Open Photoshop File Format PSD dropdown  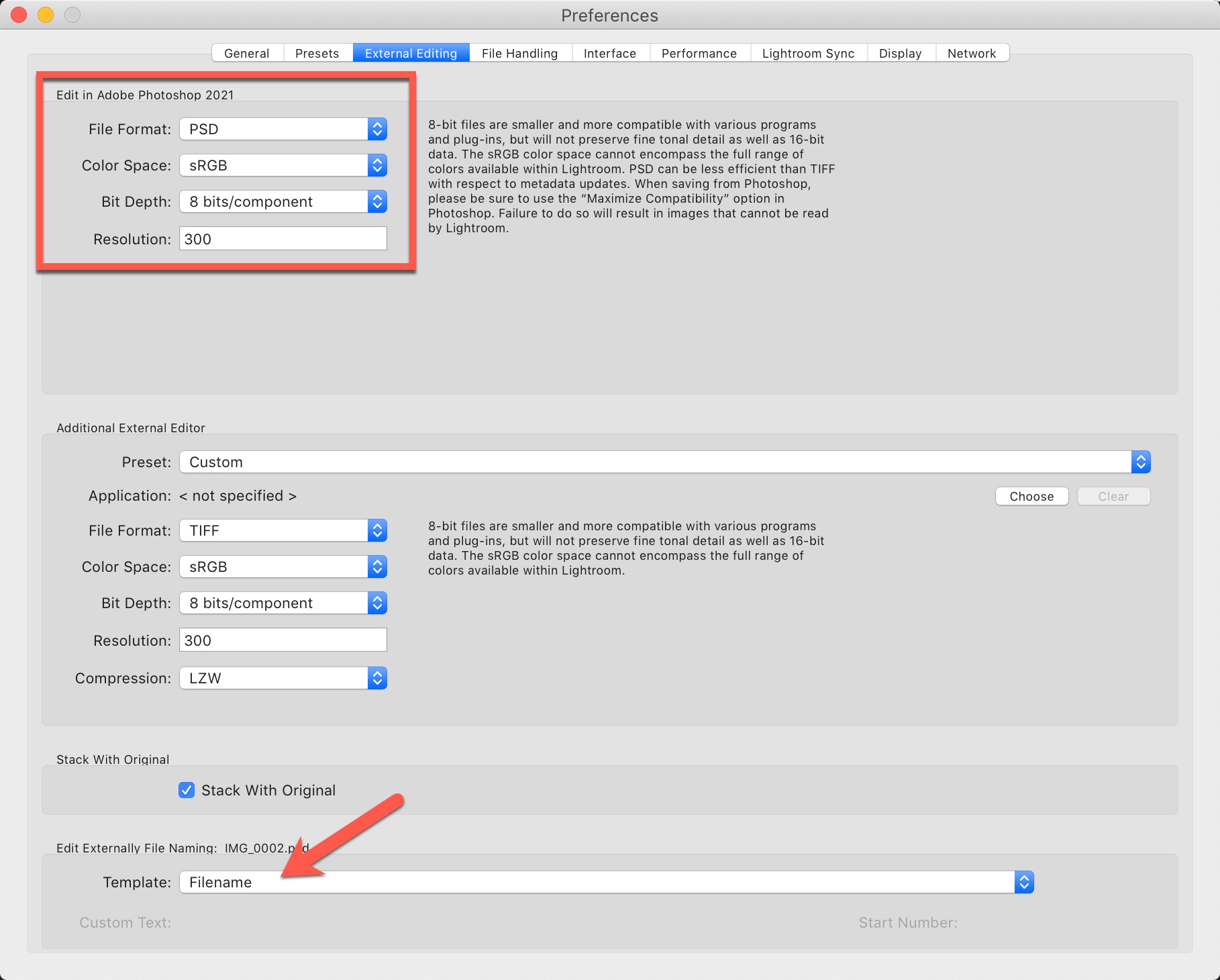pyautogui.click(x=283, y=129)
